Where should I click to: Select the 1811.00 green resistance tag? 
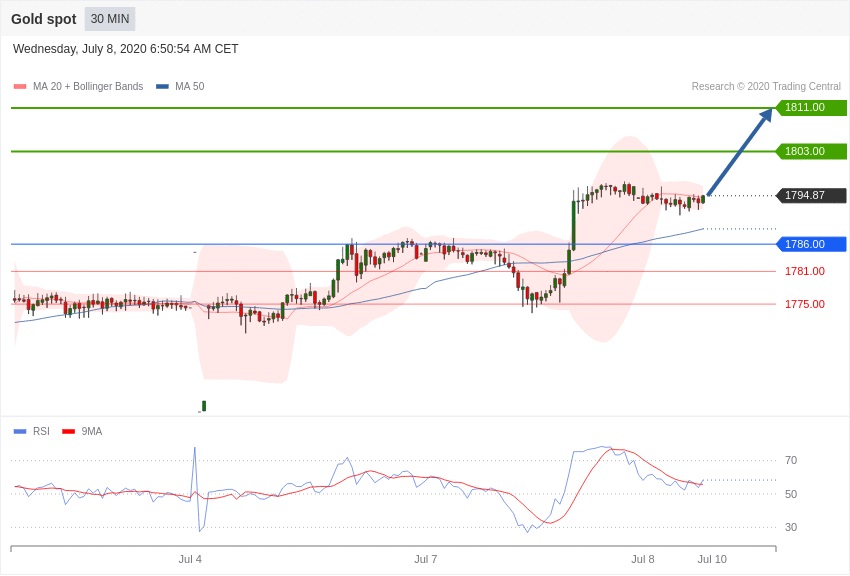pos(811,108)
